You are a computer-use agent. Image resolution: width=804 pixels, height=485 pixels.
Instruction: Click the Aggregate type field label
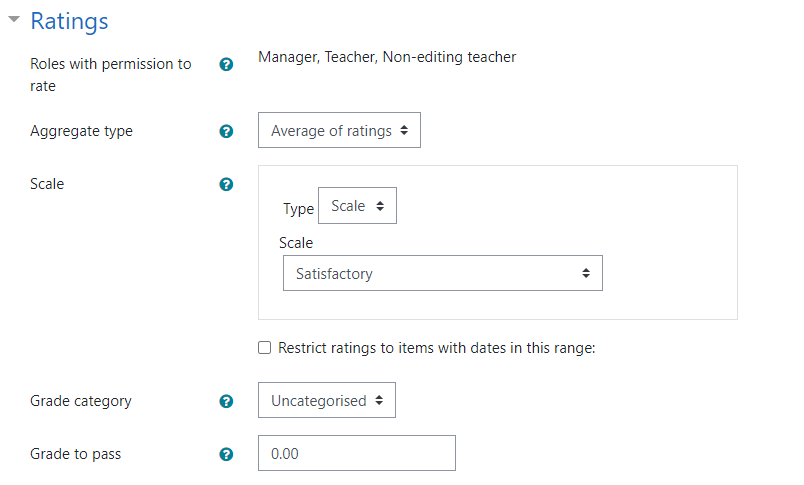point(82,131)
